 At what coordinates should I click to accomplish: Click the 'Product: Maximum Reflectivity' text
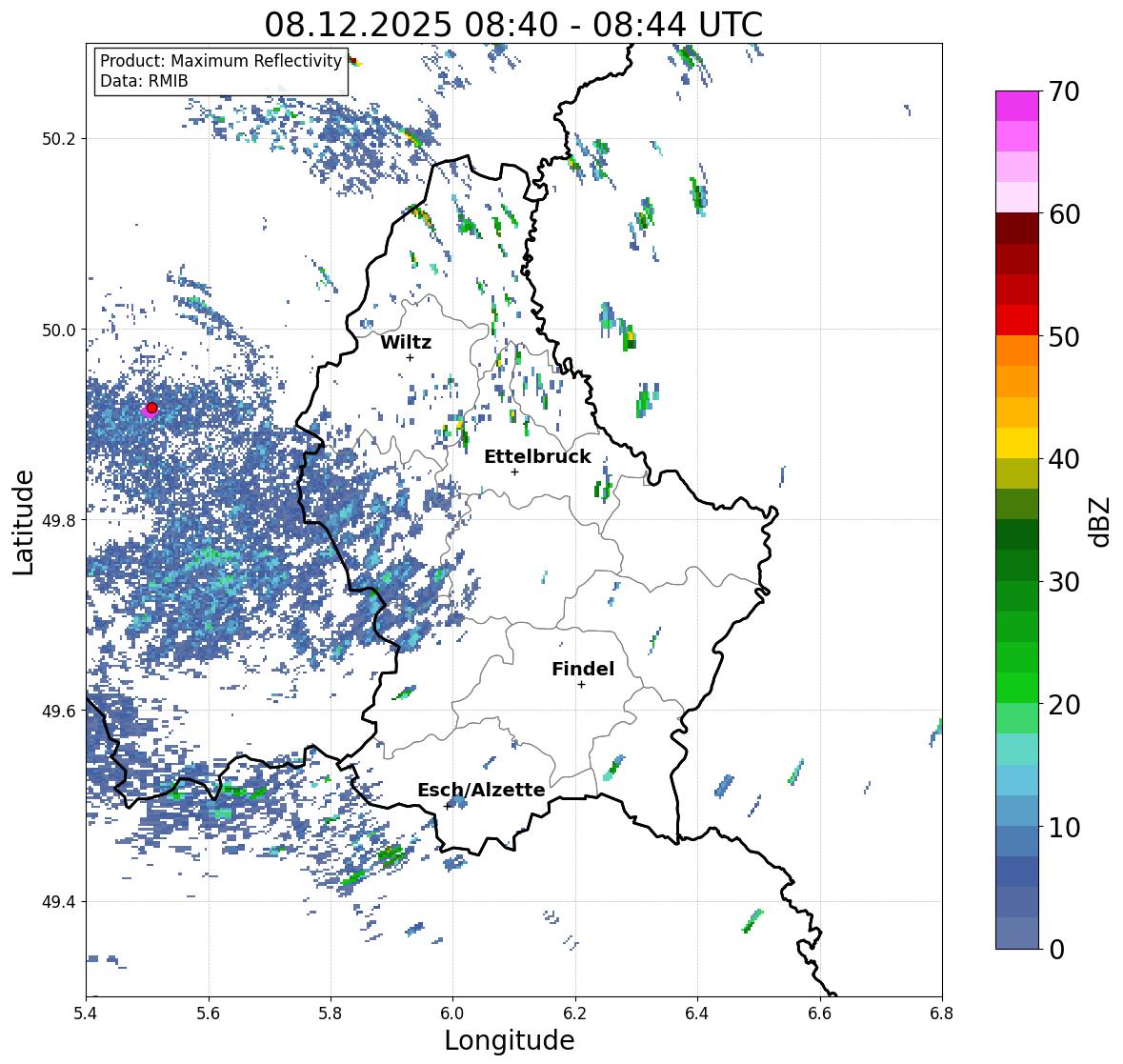[x=221, y=61]
